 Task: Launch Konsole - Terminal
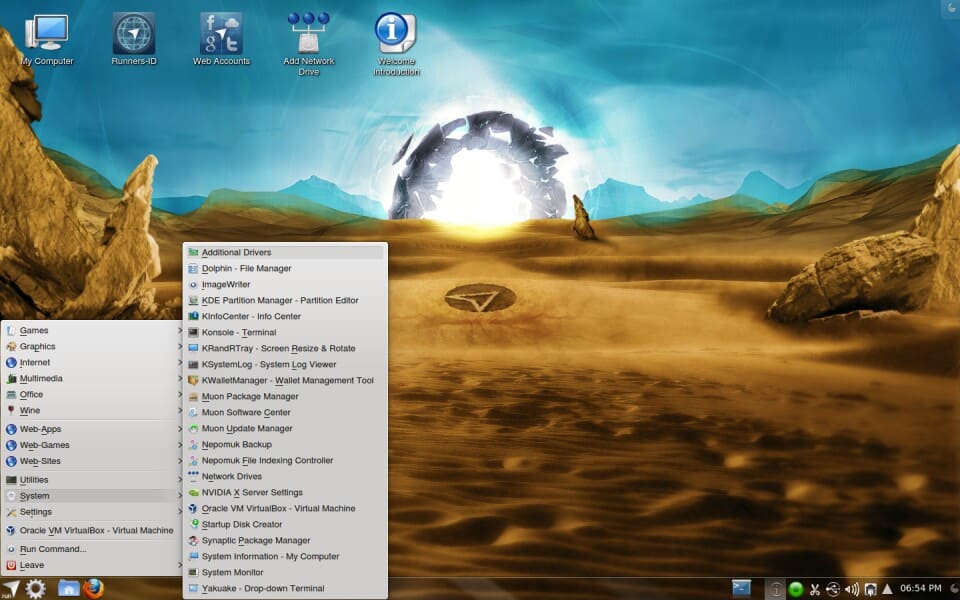pyautogui.click(x=285, y=332)
